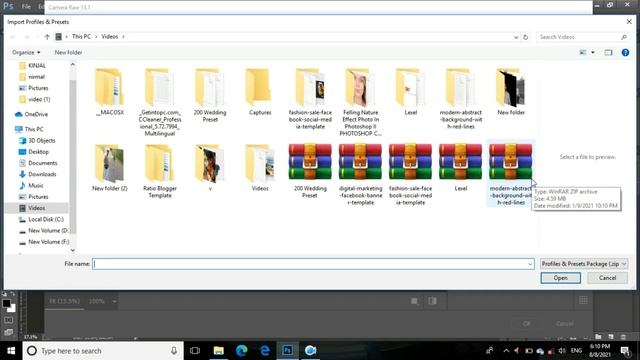Select Local Disk (C:) in the navigation pane
640x360 pixels.
(41, 220)
